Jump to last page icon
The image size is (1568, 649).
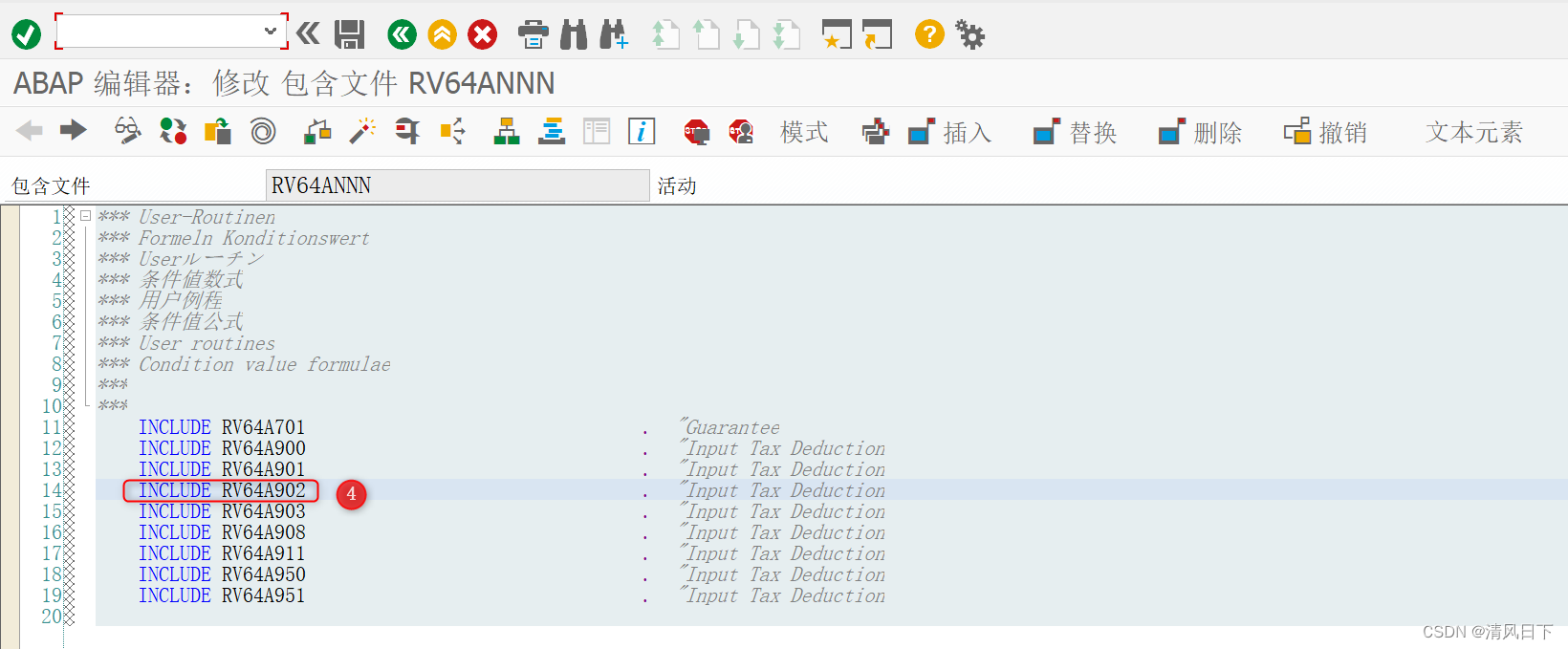(x=786, y=35)
